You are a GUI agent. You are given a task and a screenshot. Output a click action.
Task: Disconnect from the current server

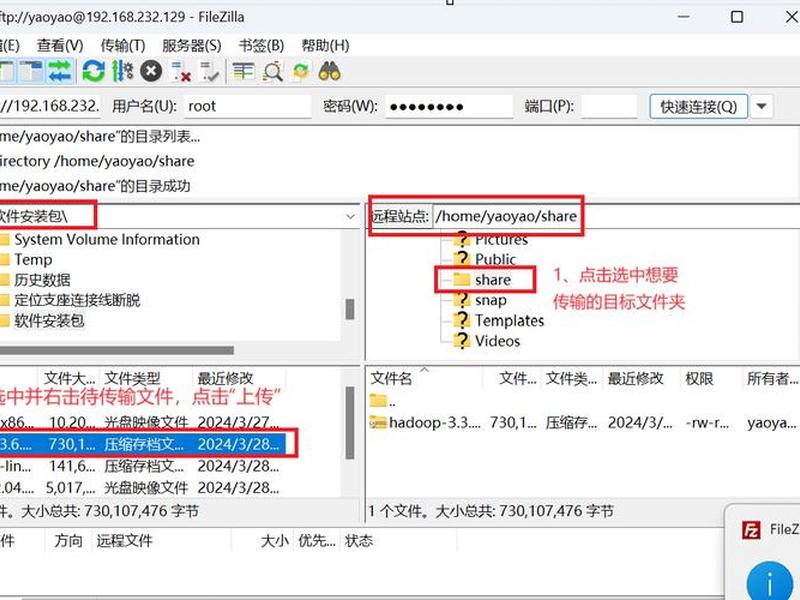[x=181, y=71]
